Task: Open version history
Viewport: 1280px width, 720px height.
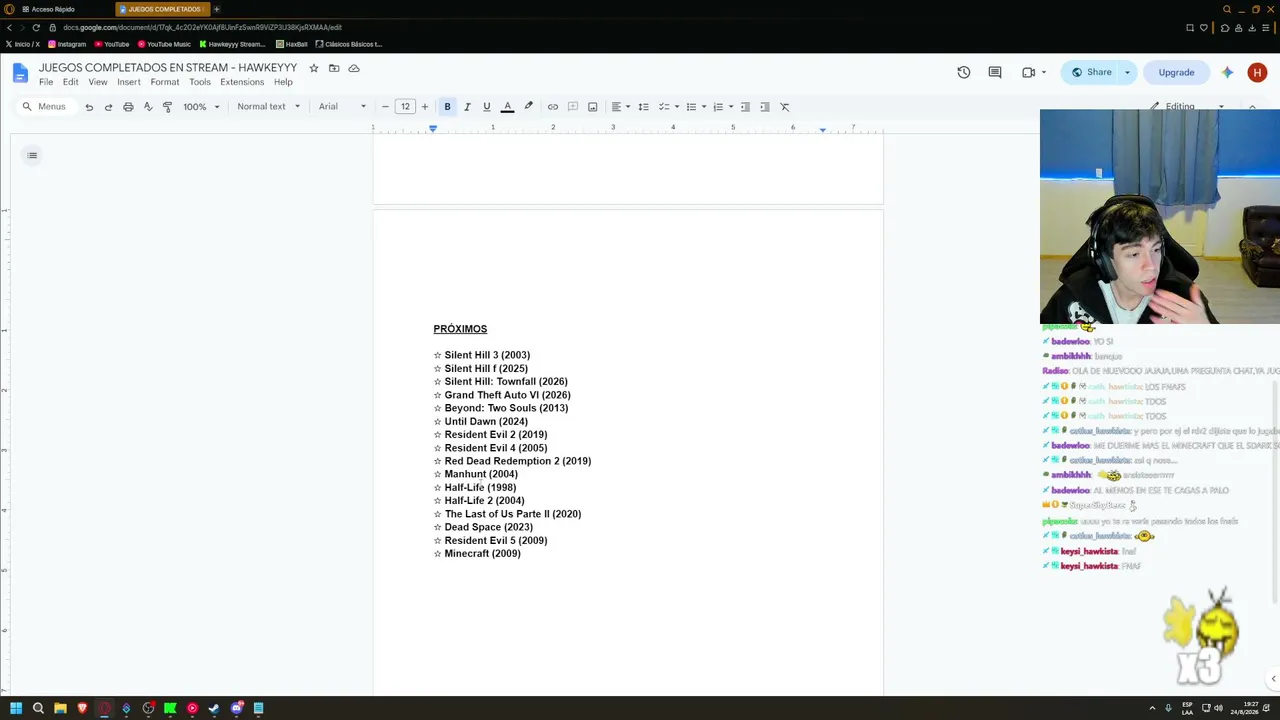Action: (x=964, y=72)
